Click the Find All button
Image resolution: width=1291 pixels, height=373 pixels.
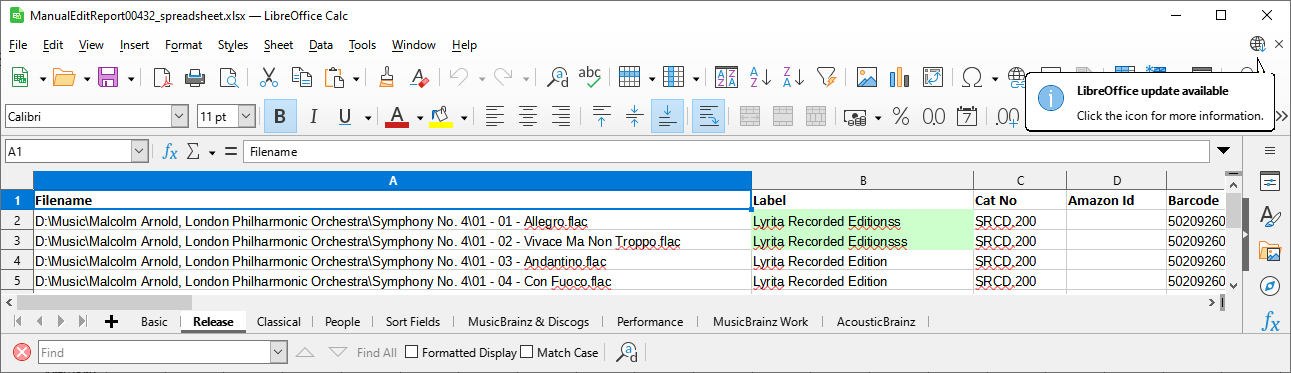377,352
